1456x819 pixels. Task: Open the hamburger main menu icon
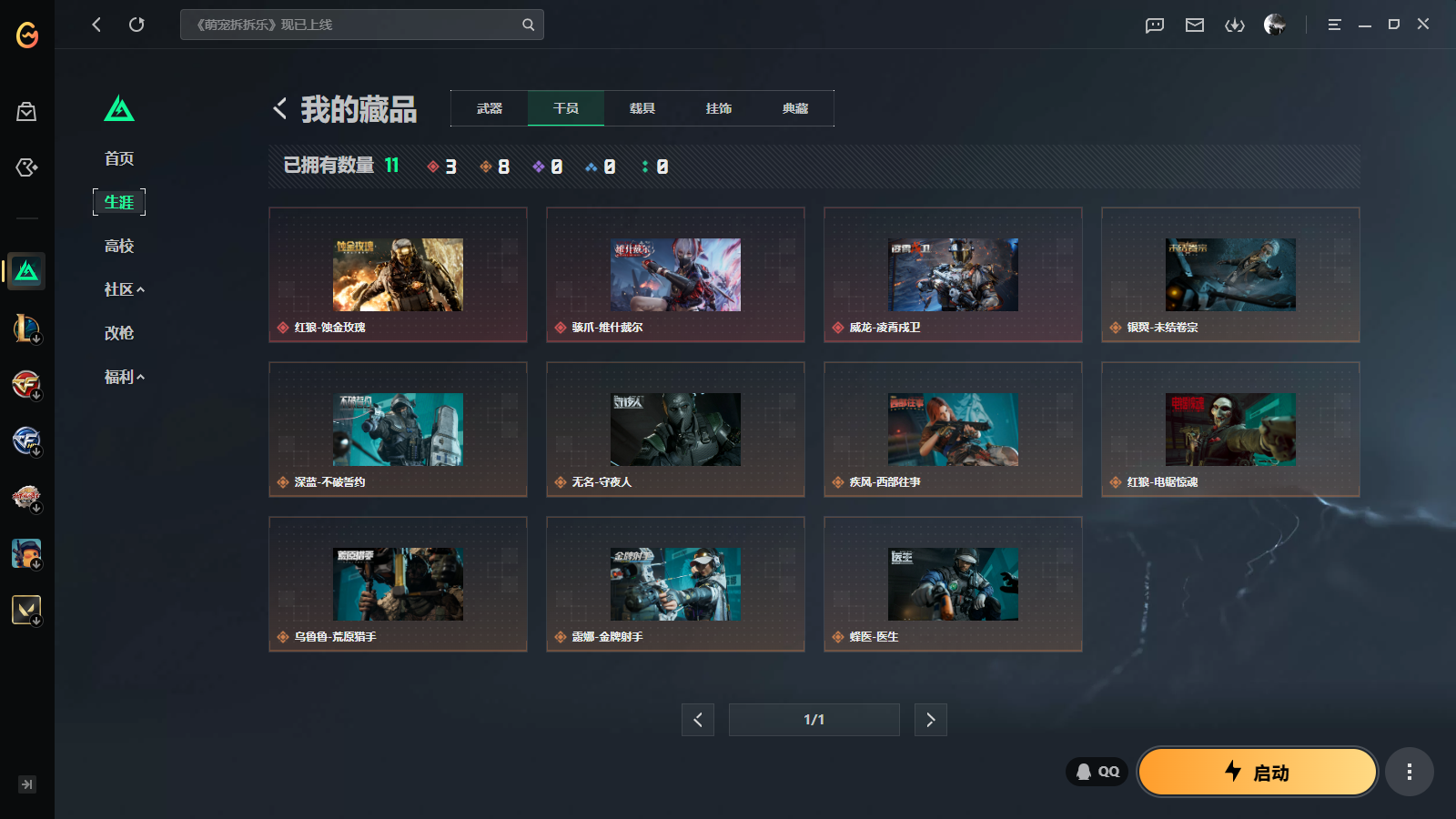1334,25
